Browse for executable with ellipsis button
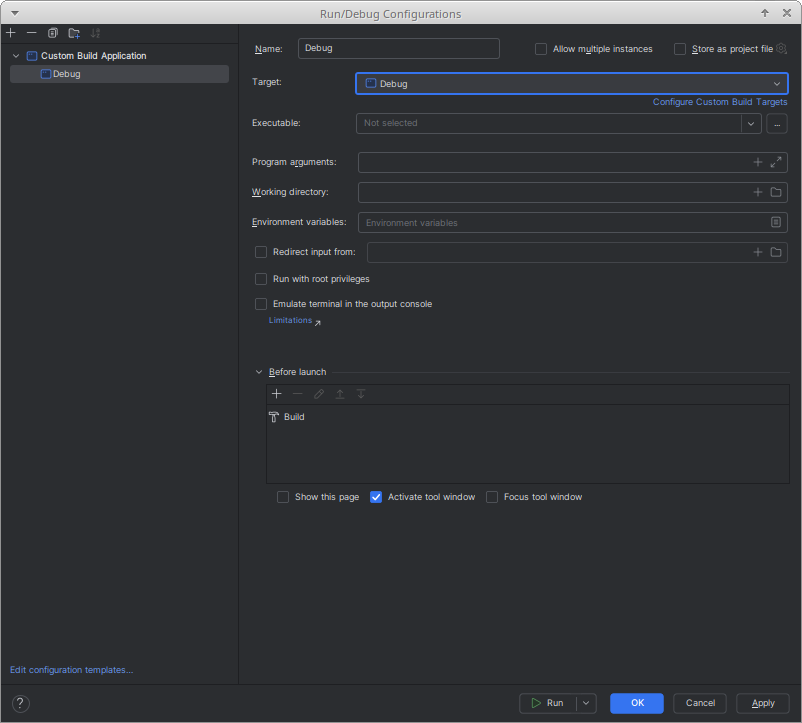Screen dimensions: 802x723 777,123
